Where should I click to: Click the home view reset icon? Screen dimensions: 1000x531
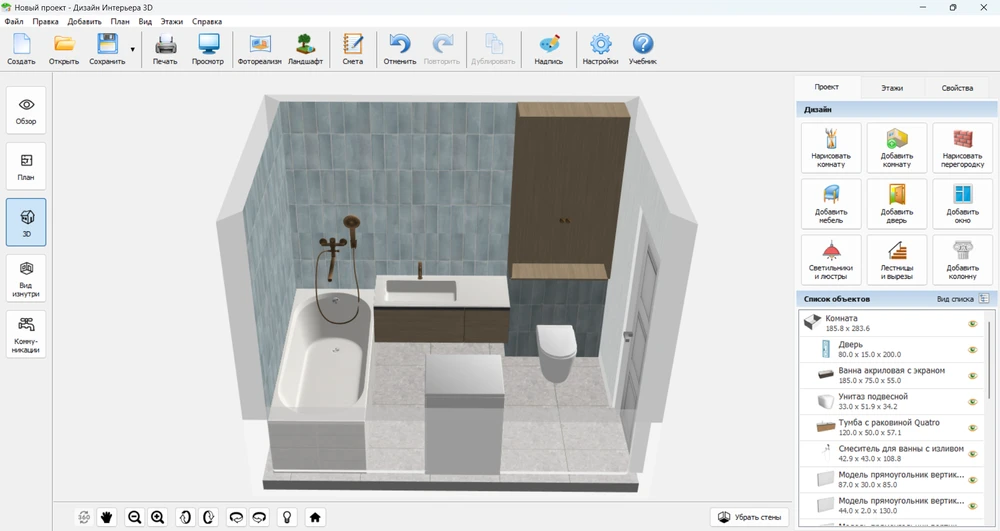coord(315,517)
